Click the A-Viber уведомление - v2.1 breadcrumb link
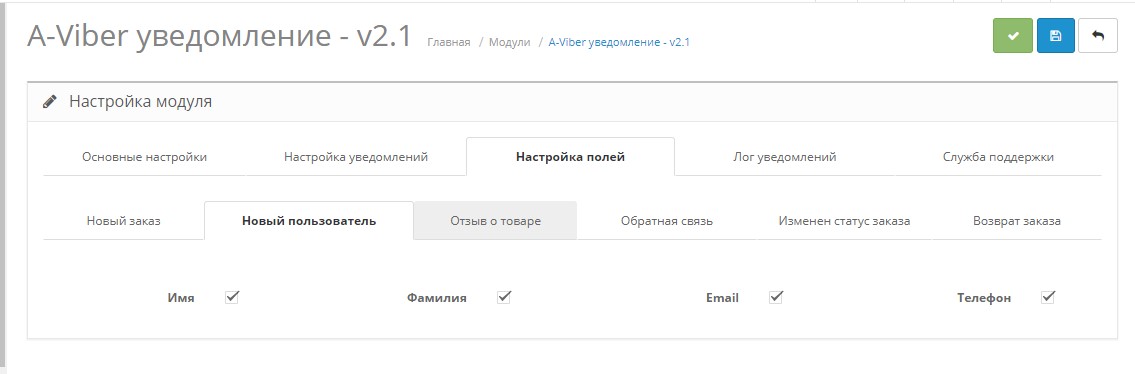Image resolution: width=1135 pixels, height=374 pixels. pyautogui.click(x=619, y=43)
